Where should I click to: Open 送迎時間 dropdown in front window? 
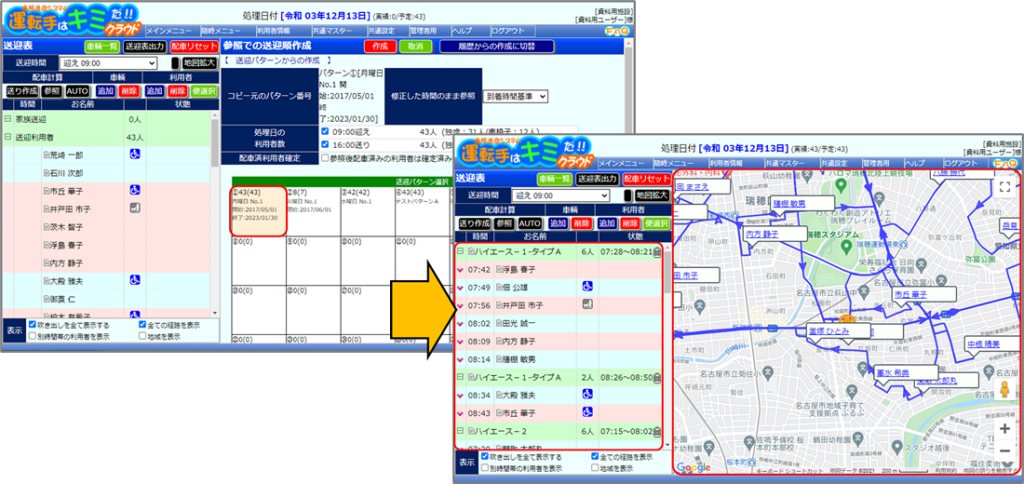click(x=561, y=195)
